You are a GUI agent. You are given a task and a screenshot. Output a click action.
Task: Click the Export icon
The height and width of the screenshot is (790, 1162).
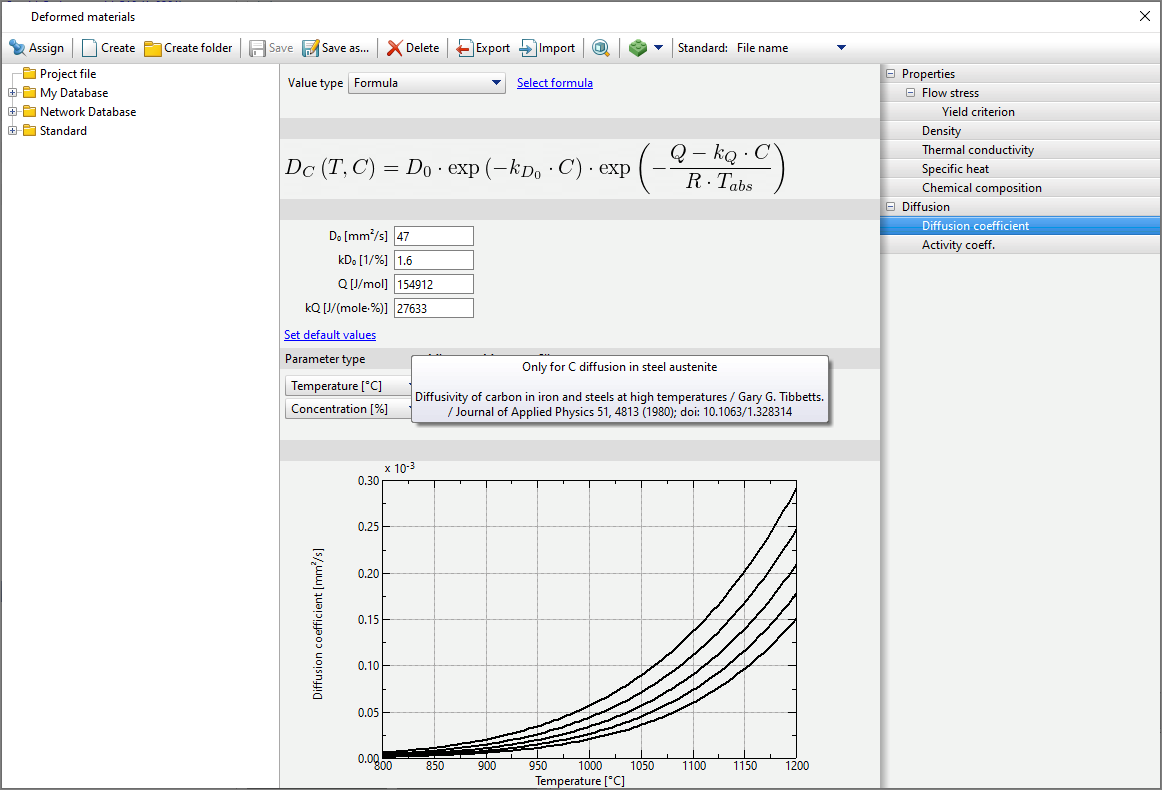(465, 48)
